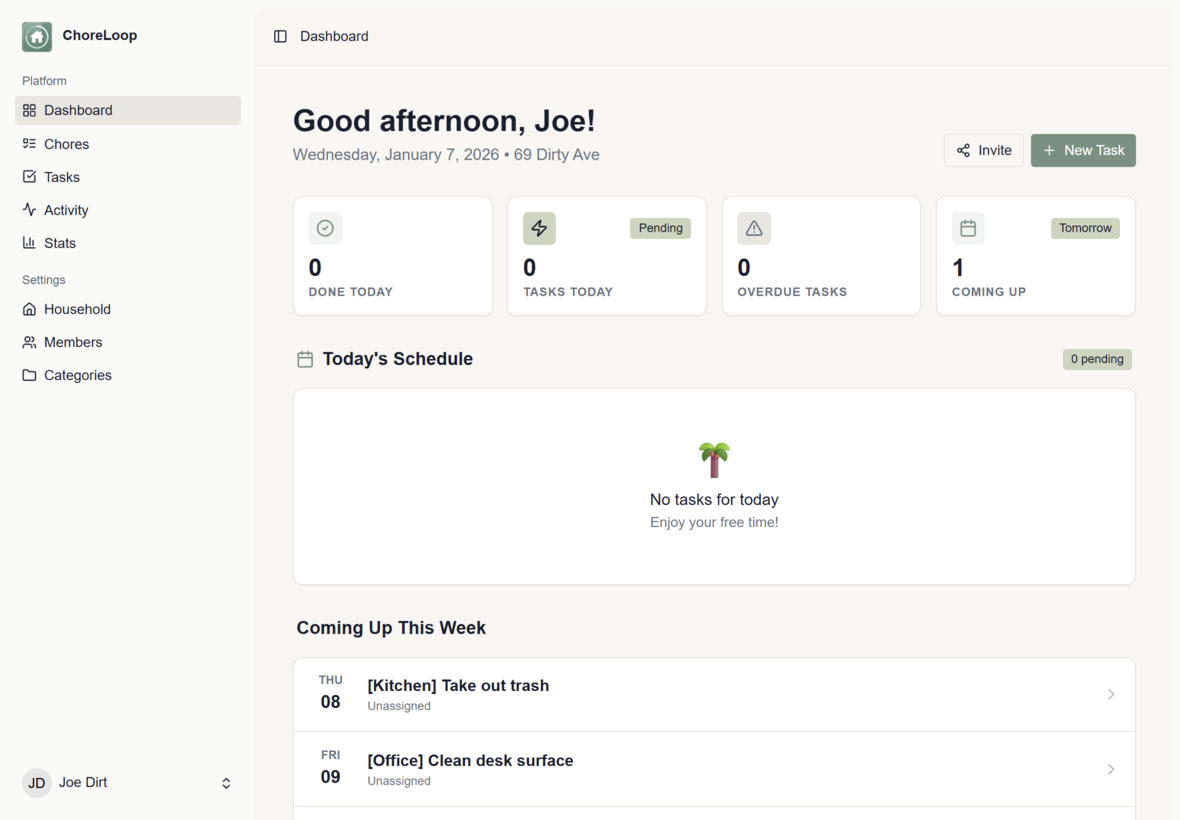
Task: Open Household settings
Action: click(x=128, y=309)
